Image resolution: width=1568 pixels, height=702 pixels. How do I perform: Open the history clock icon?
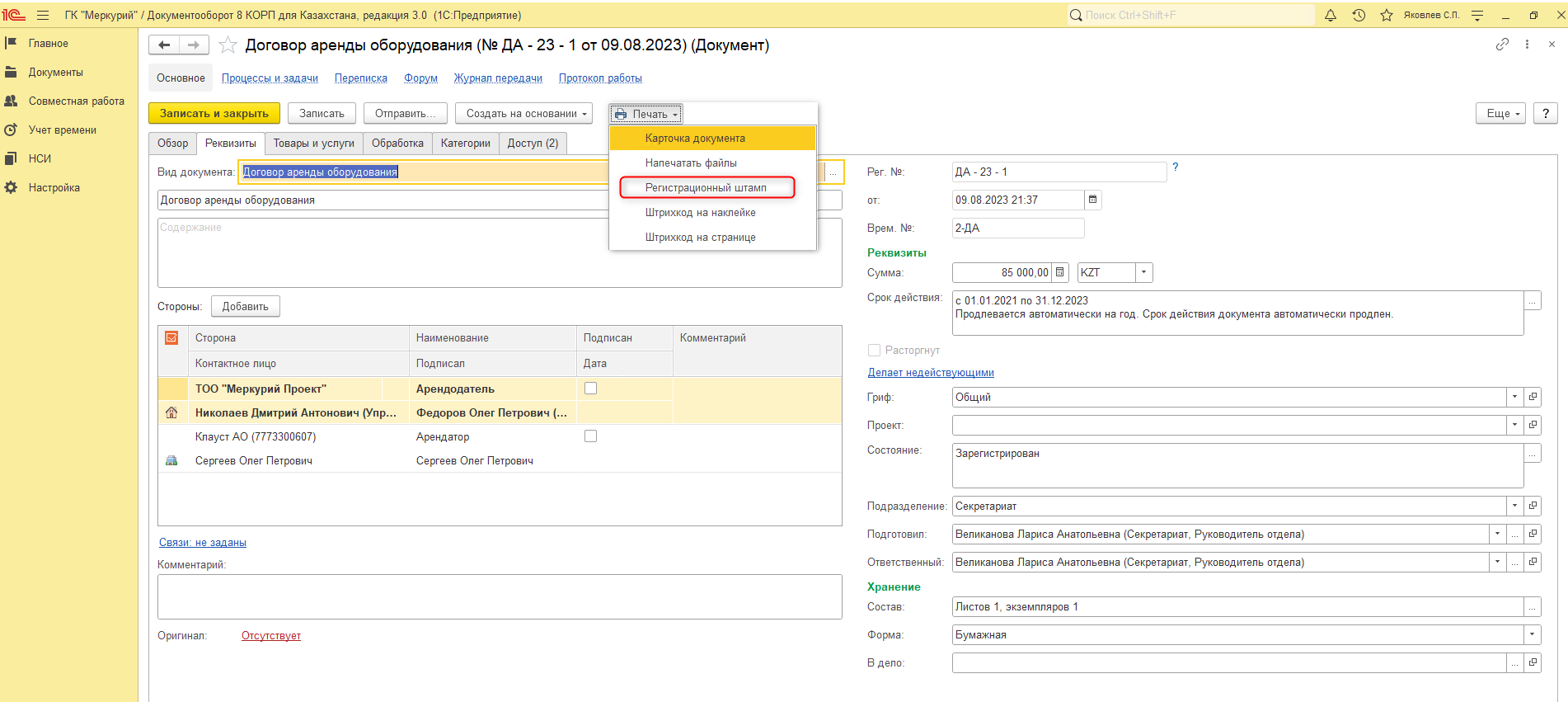pyautogui.click(x=1359, y=15)
